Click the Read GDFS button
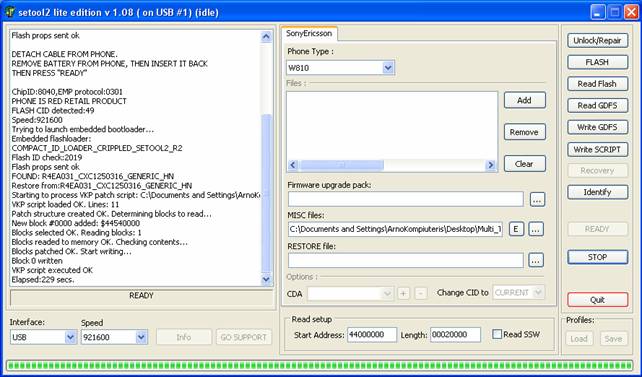Viewport: 642px width, 377px height. (597, 106)
